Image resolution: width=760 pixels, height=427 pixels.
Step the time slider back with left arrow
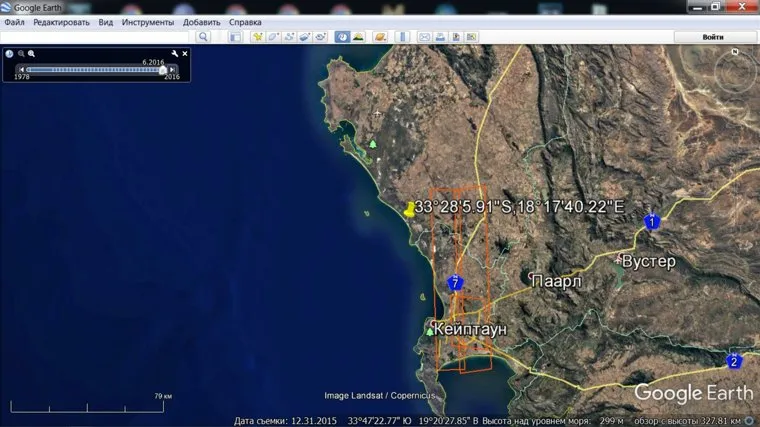[21, 69]
